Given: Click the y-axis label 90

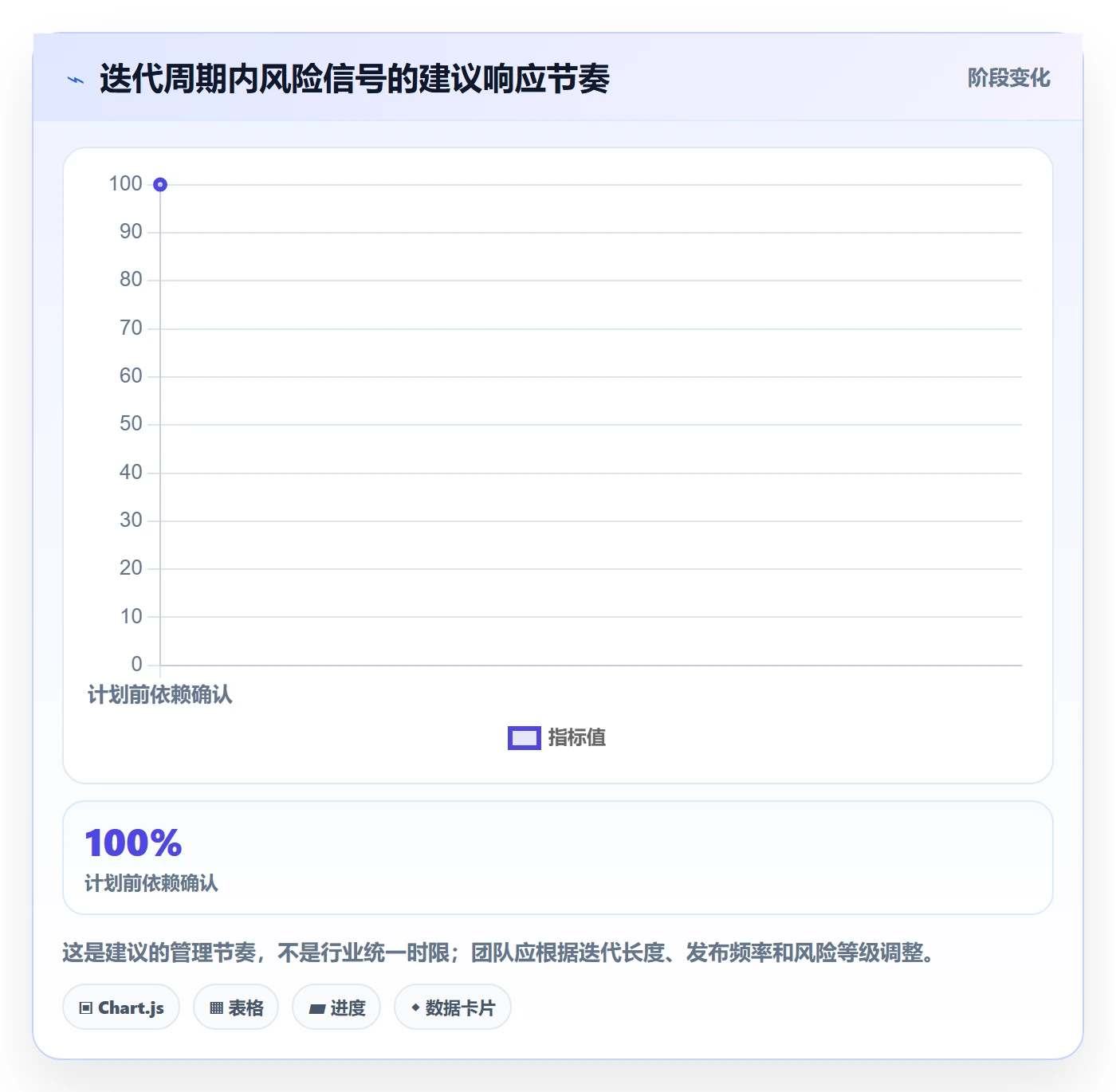Looking at the screenshot, I should [x=131, y=232].
